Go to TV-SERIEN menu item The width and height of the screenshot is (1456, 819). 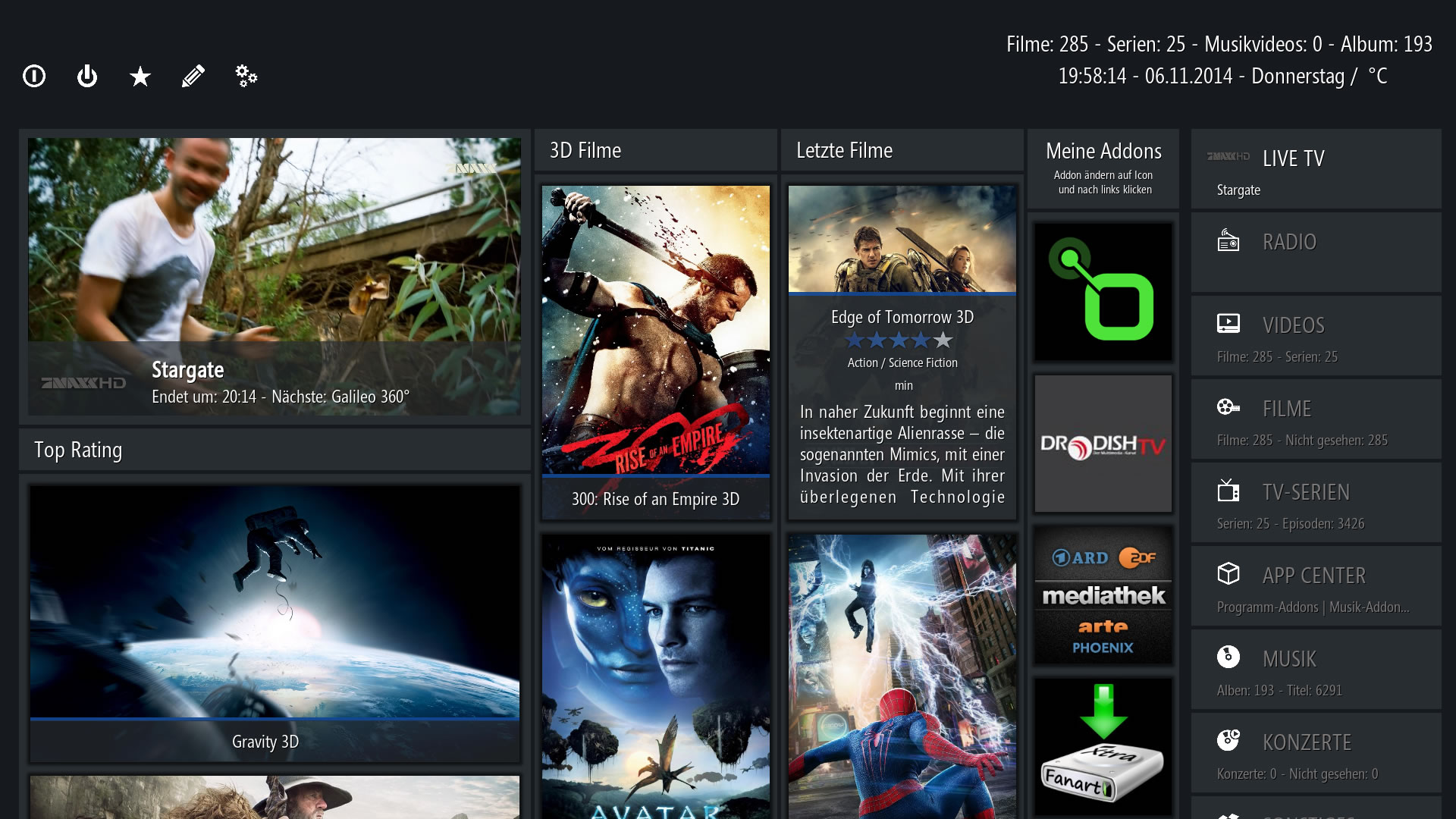click(1316, 503)
